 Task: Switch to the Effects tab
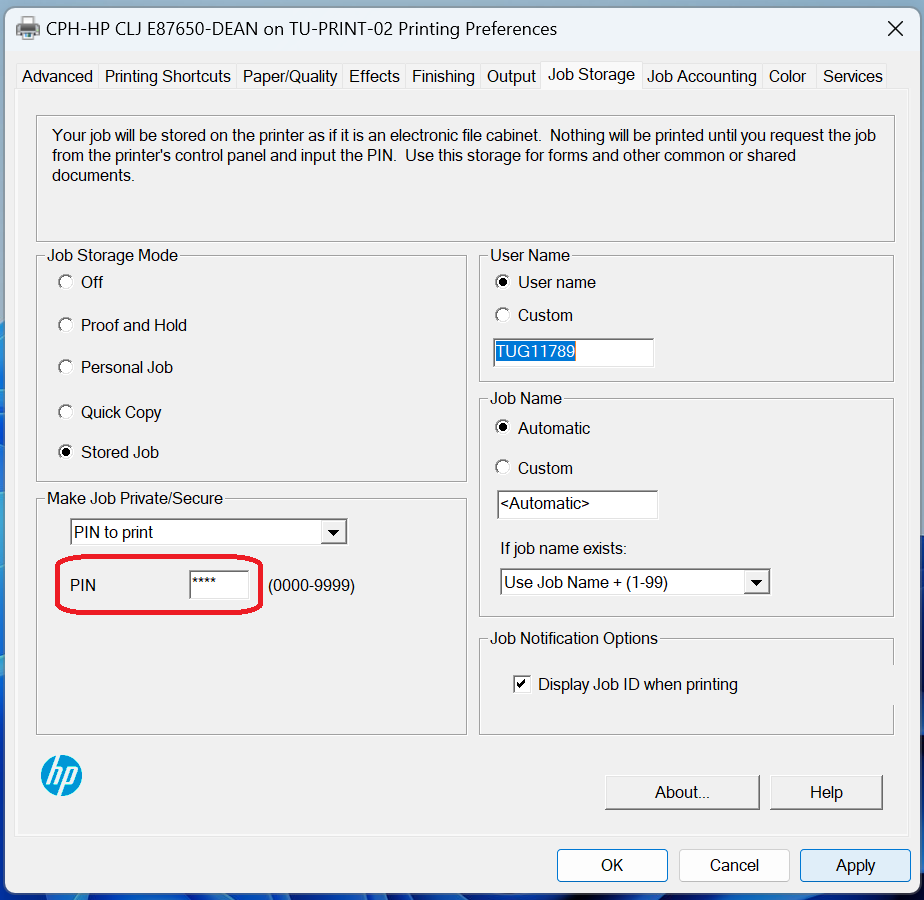tap(374, 77)
